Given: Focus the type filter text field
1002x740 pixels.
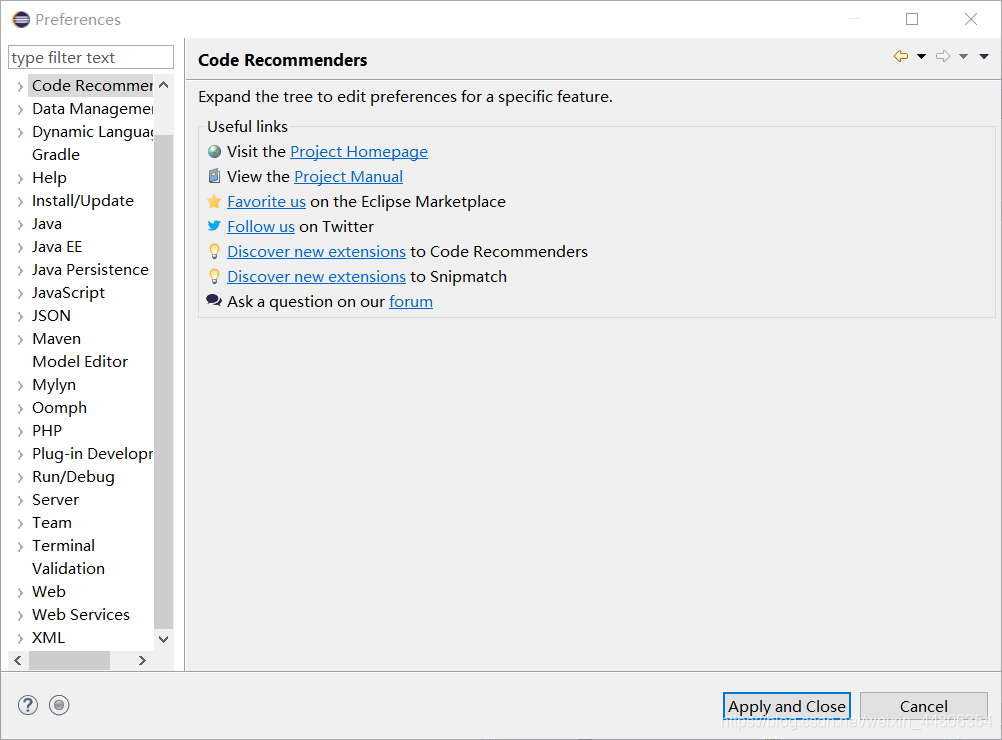Looking at the screenshot, I should tap(91, 57).
